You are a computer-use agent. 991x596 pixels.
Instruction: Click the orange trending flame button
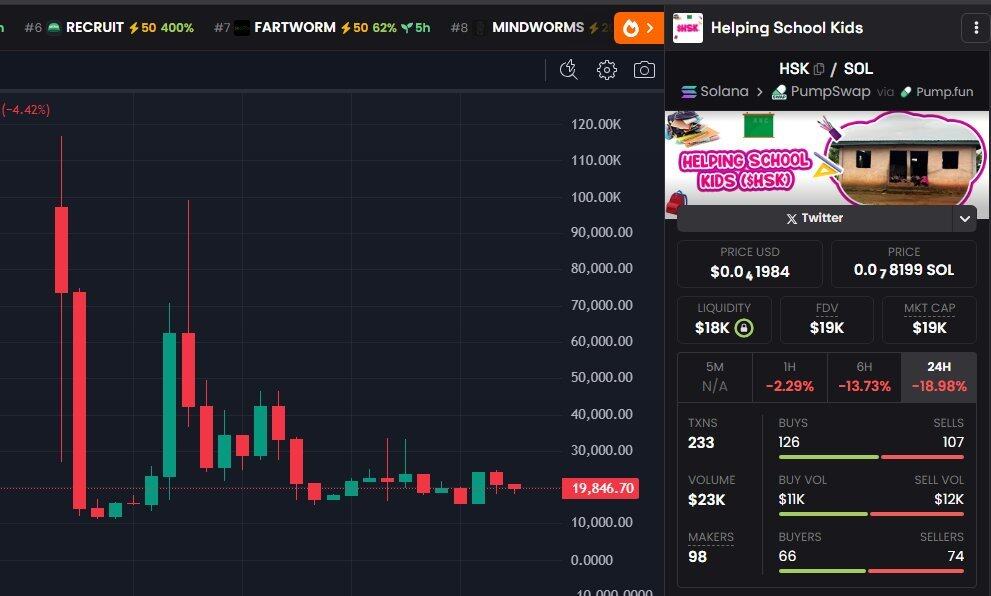click(638, 28)
